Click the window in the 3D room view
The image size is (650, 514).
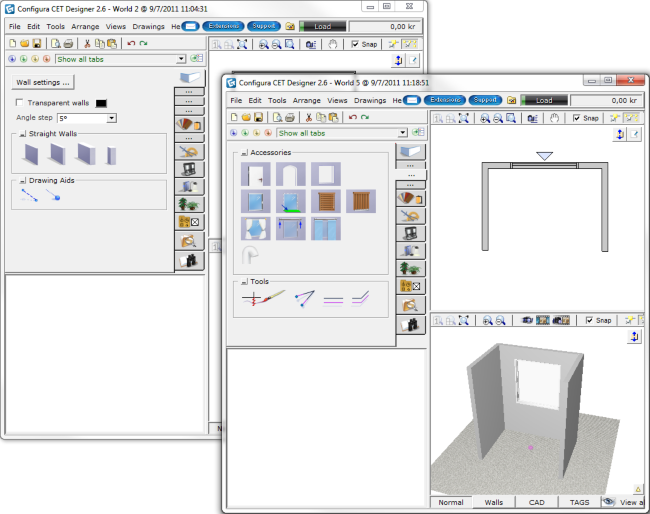[x=538, y=382]
